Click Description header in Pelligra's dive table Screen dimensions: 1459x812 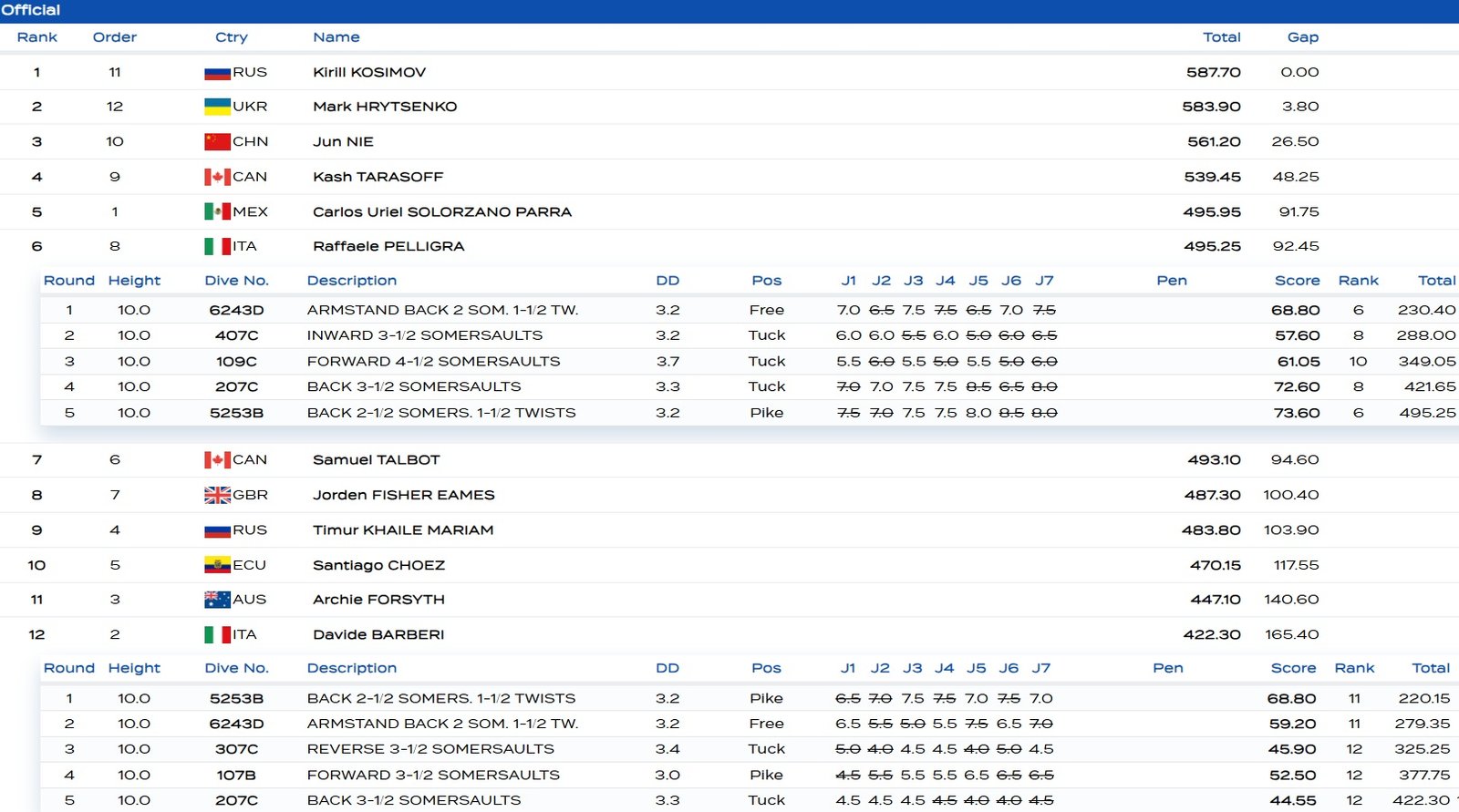pyautogui.click(x=352, y=281)
